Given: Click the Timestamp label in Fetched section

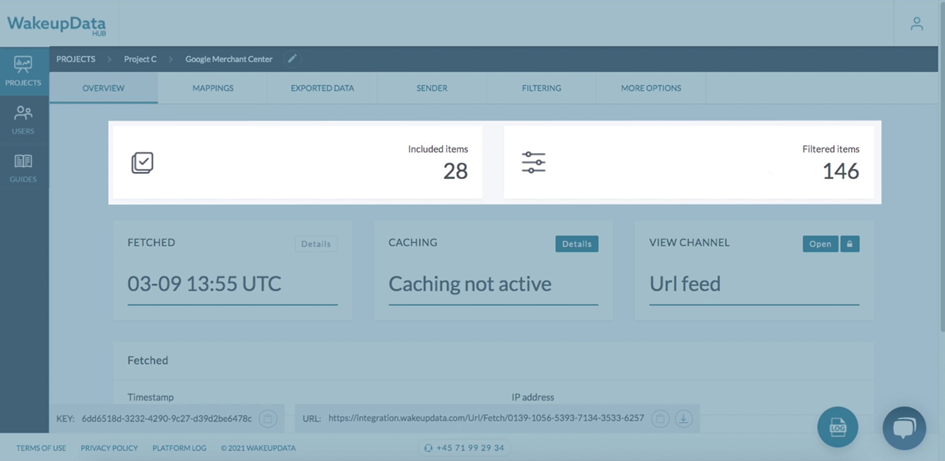Looking at the screenshot, I should 151,397.
